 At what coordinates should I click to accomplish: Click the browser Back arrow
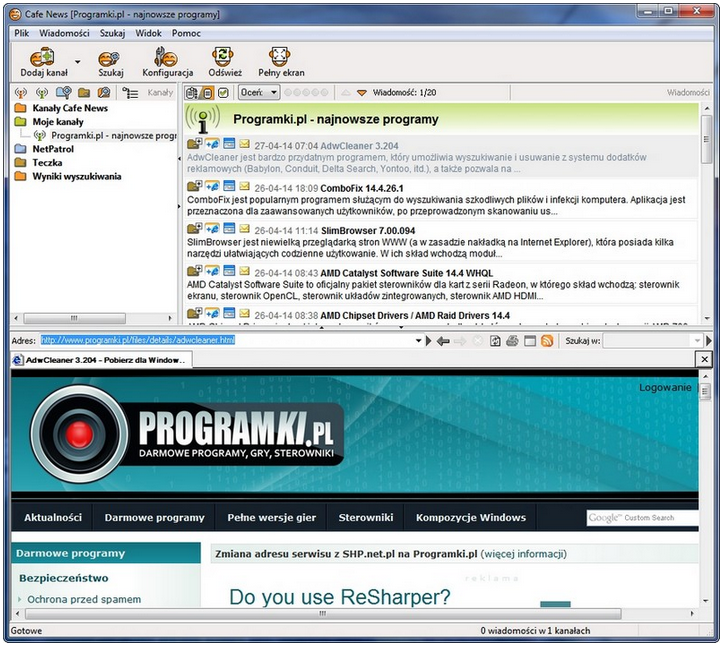(x=443, y=341)
